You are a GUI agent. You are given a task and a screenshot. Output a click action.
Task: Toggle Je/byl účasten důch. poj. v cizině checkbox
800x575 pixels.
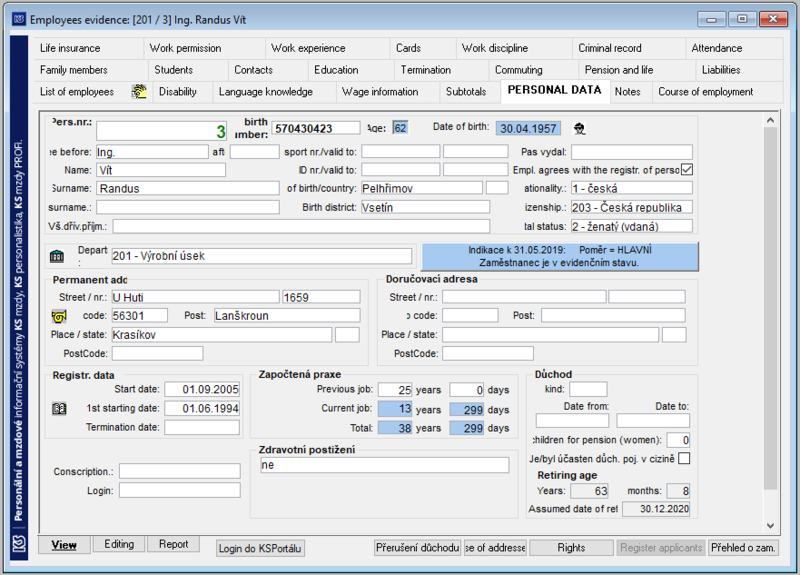684,458
